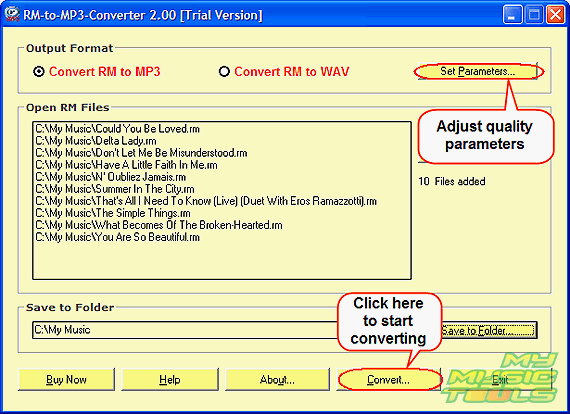The height and width of the screenshot is (414, 570).
Task: Minimize the converter window
Action: coord(513,15)
